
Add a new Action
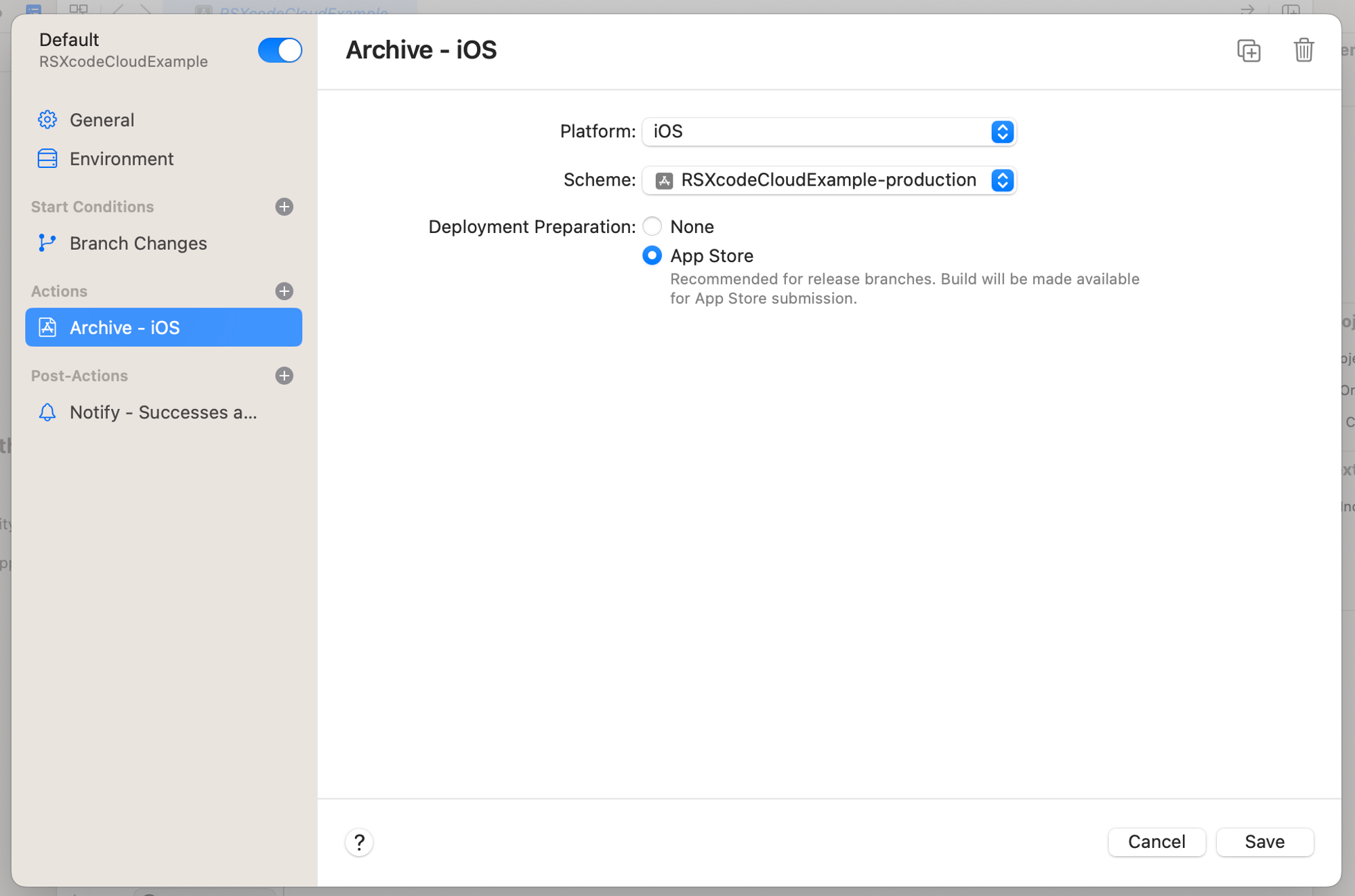(284, 291)
